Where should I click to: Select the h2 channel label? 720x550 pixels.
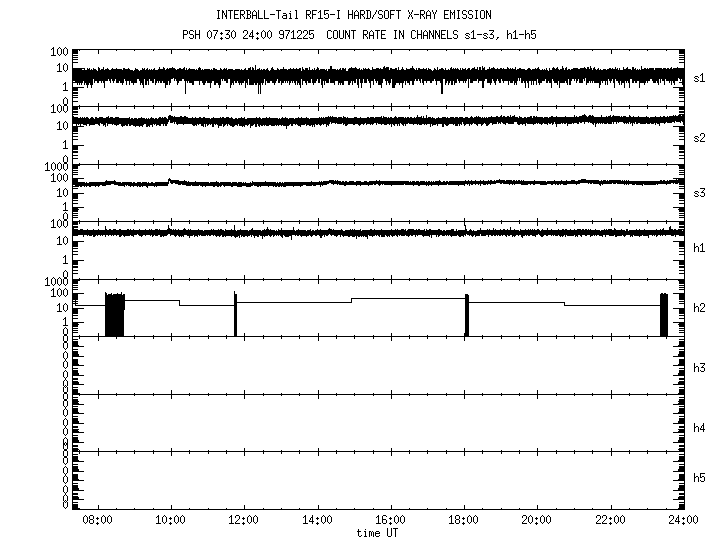coord(700,308)
